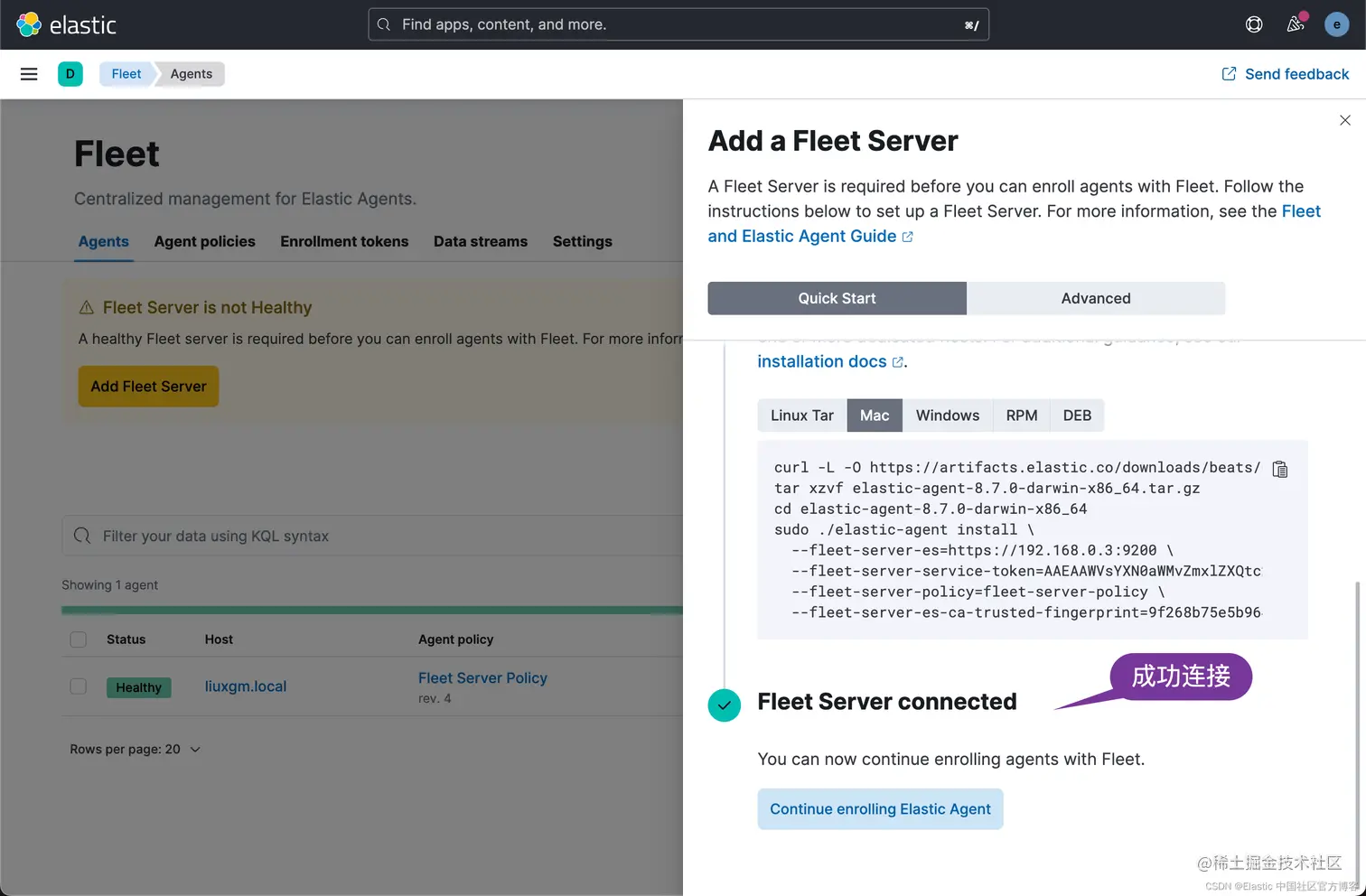Open Enrollment tokens tab
1366x896 pixels.
[344, 241]
